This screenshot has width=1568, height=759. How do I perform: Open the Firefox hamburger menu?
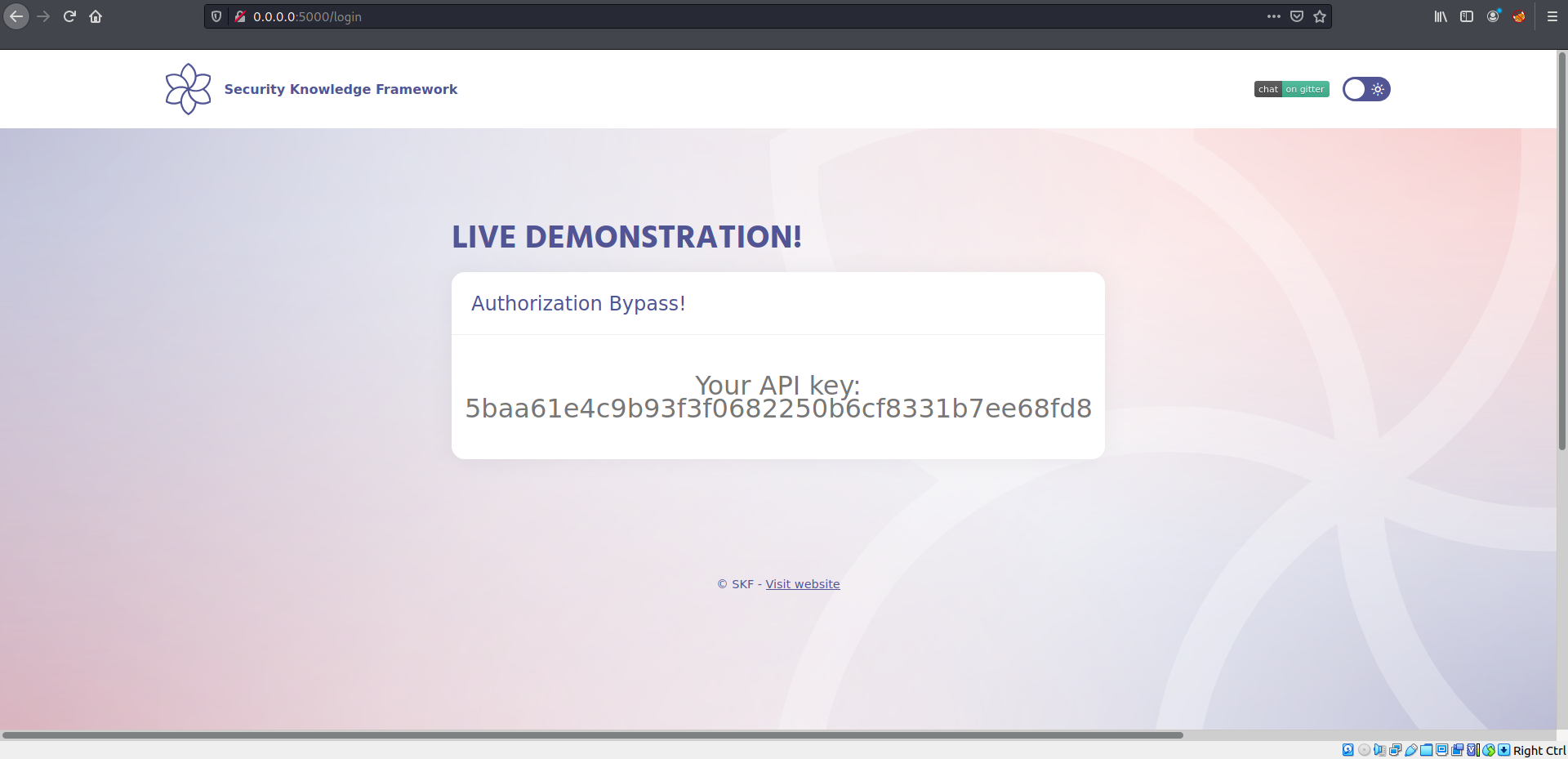pyautogui.click(x=1552, y=16)
